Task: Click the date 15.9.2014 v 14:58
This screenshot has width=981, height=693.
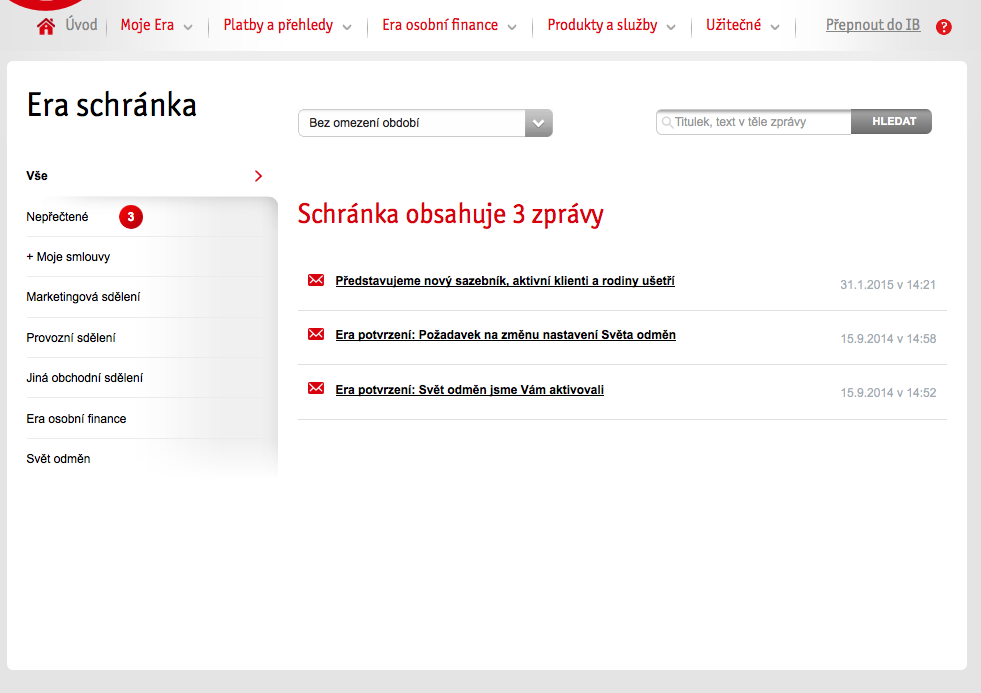Action: pyautogui.click(x=888, y=339)
